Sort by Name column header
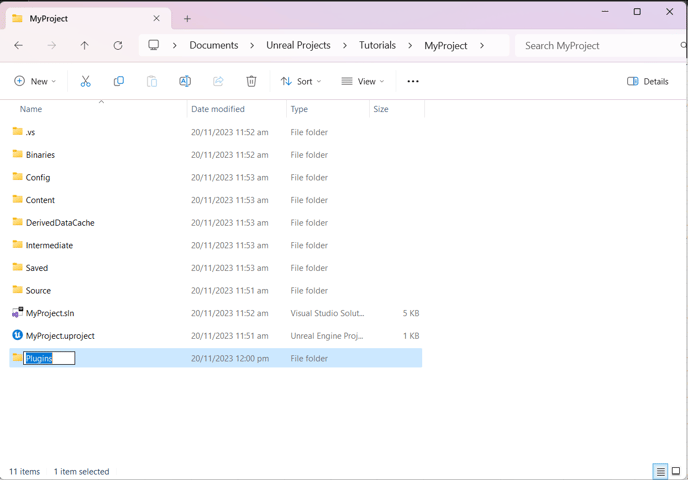The width and height of the screenshot is (688, 480). pyautogui.click(x=31, y=109)
